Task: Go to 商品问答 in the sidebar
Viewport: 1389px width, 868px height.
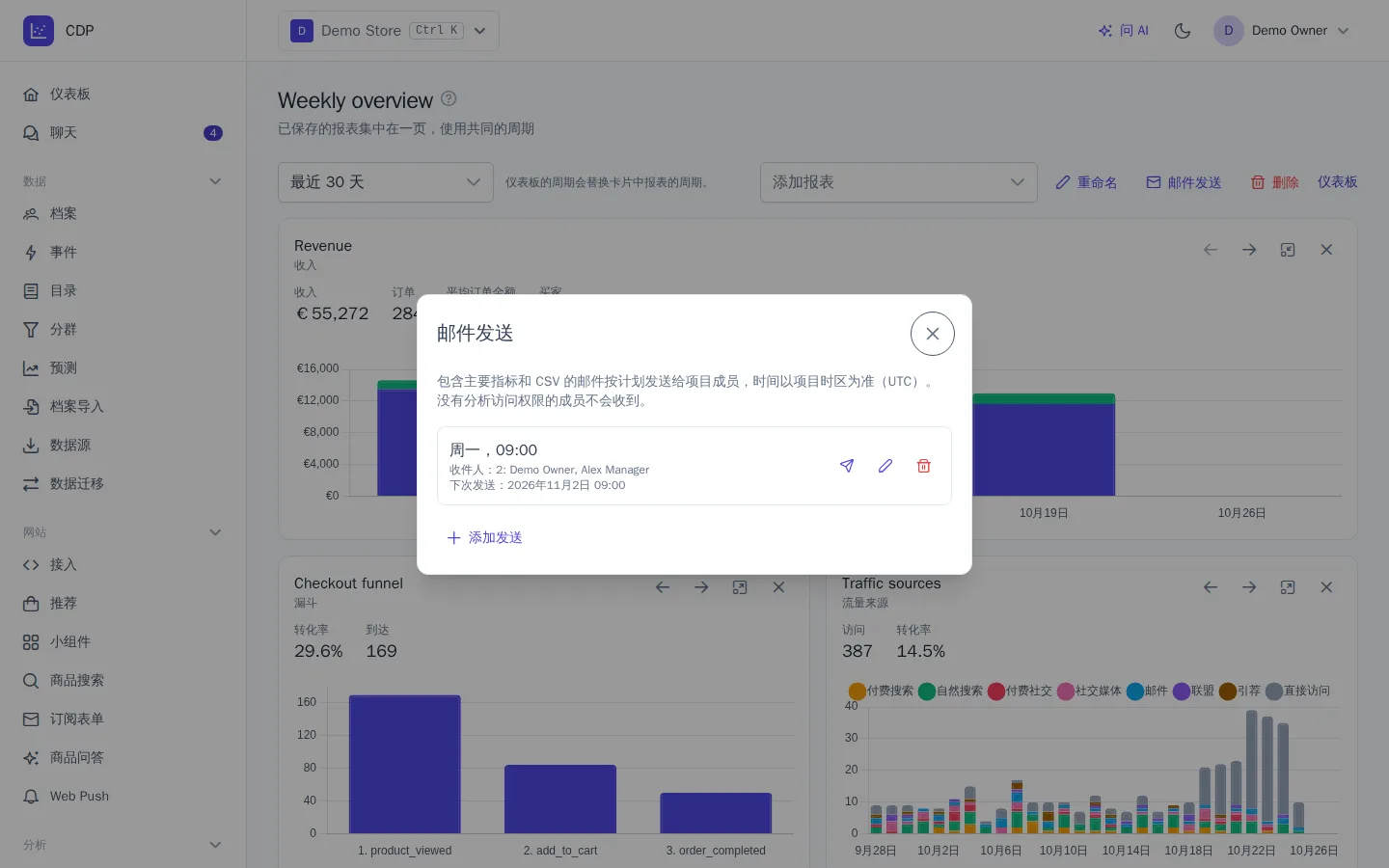Action: point(123,758)
